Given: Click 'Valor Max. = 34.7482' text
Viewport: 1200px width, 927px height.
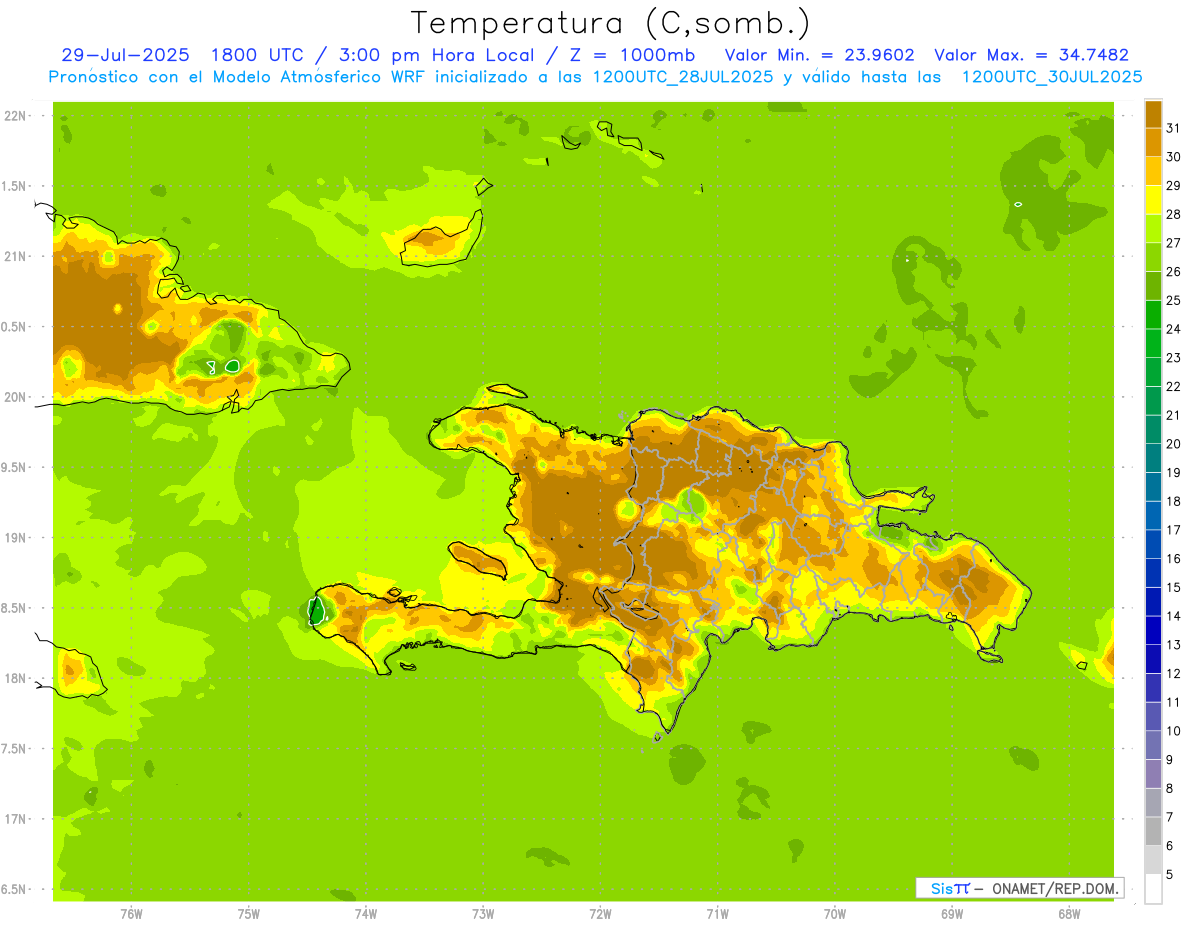Looking at the screenshot, I should (x=1031, y=55).
